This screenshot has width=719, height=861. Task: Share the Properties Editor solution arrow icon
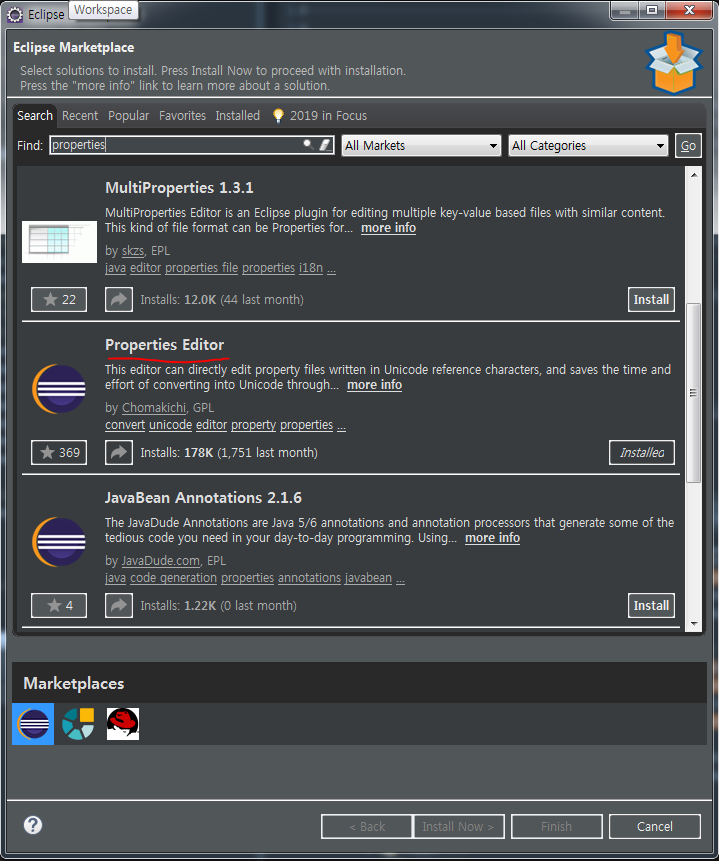point(119,452)
